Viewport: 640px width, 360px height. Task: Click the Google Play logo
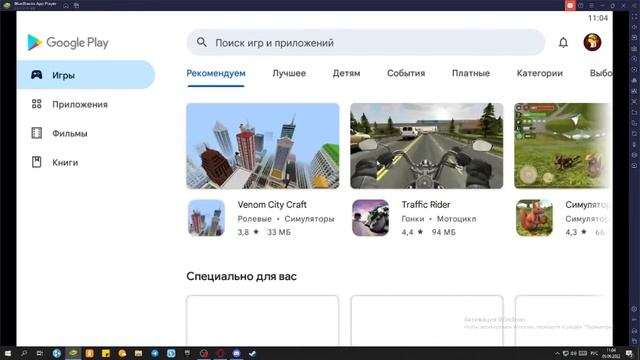pyautogui.click(x=68, y=42)
